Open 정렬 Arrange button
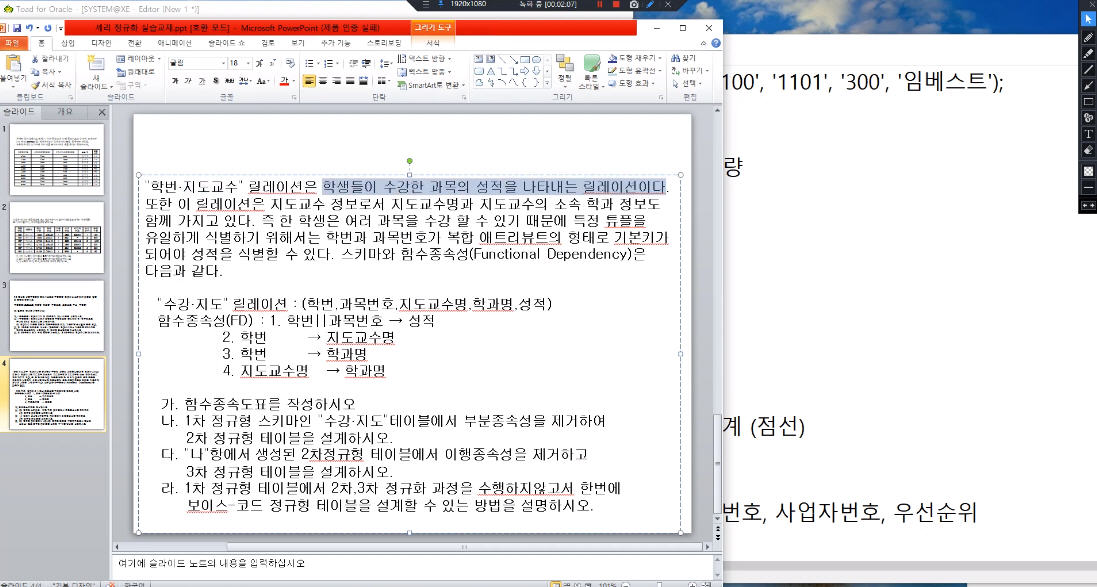 (565, 70)
